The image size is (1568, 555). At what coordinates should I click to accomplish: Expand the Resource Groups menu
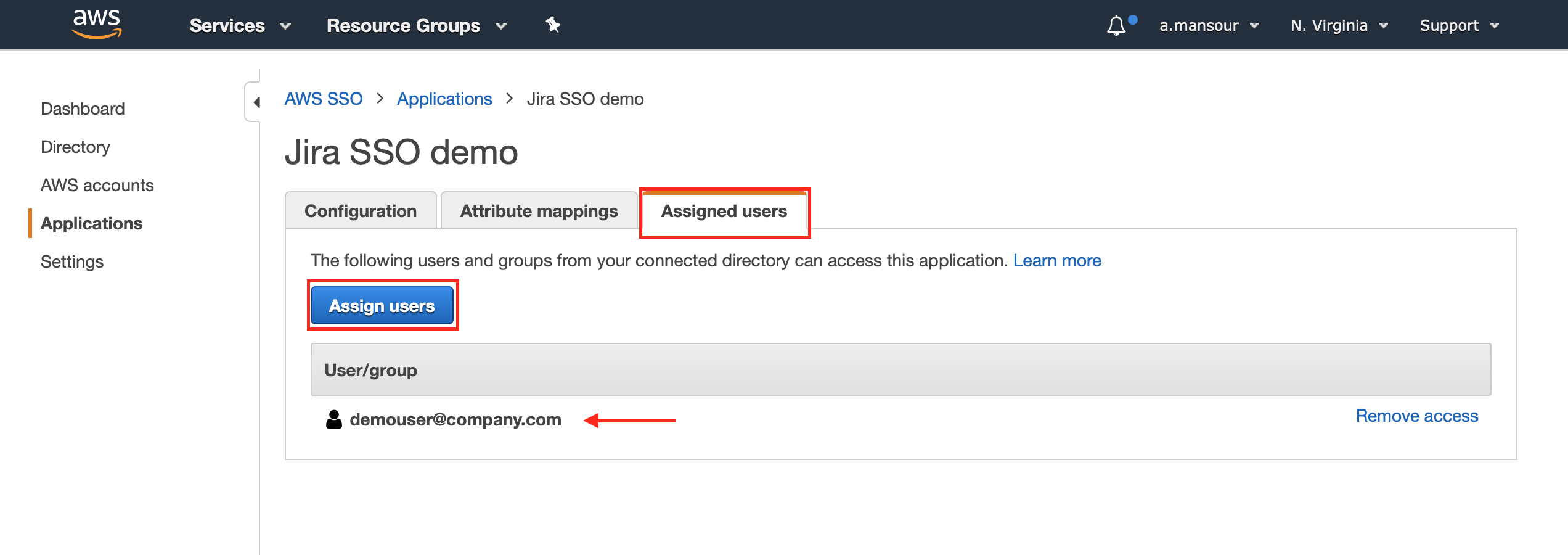(x=417, y=25)
